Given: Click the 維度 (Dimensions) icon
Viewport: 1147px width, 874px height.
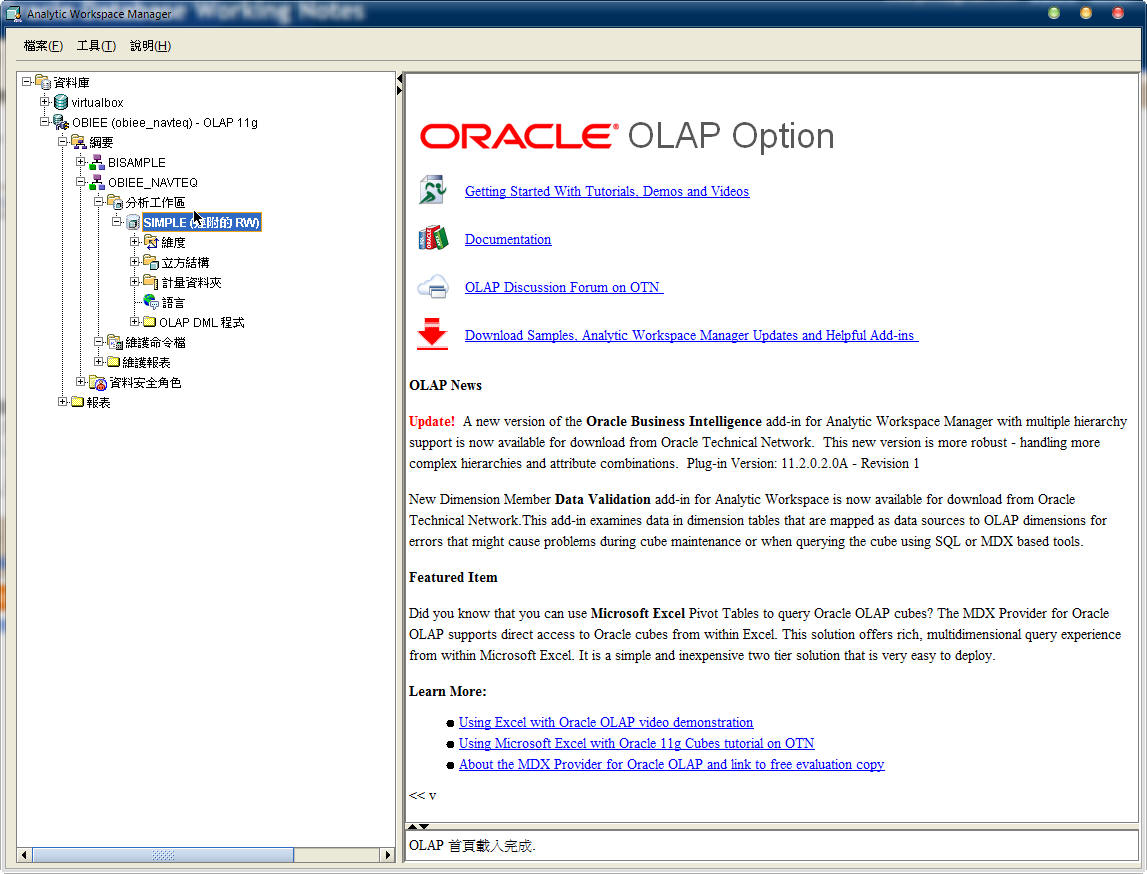Looking at the screenshot, I should coord(148,241).
